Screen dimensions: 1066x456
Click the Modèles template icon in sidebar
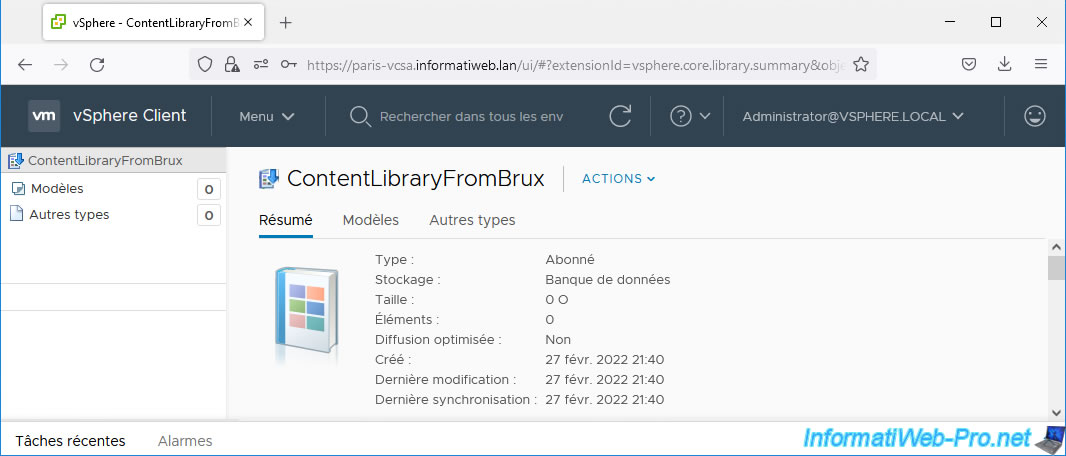(x=18, y=189)
